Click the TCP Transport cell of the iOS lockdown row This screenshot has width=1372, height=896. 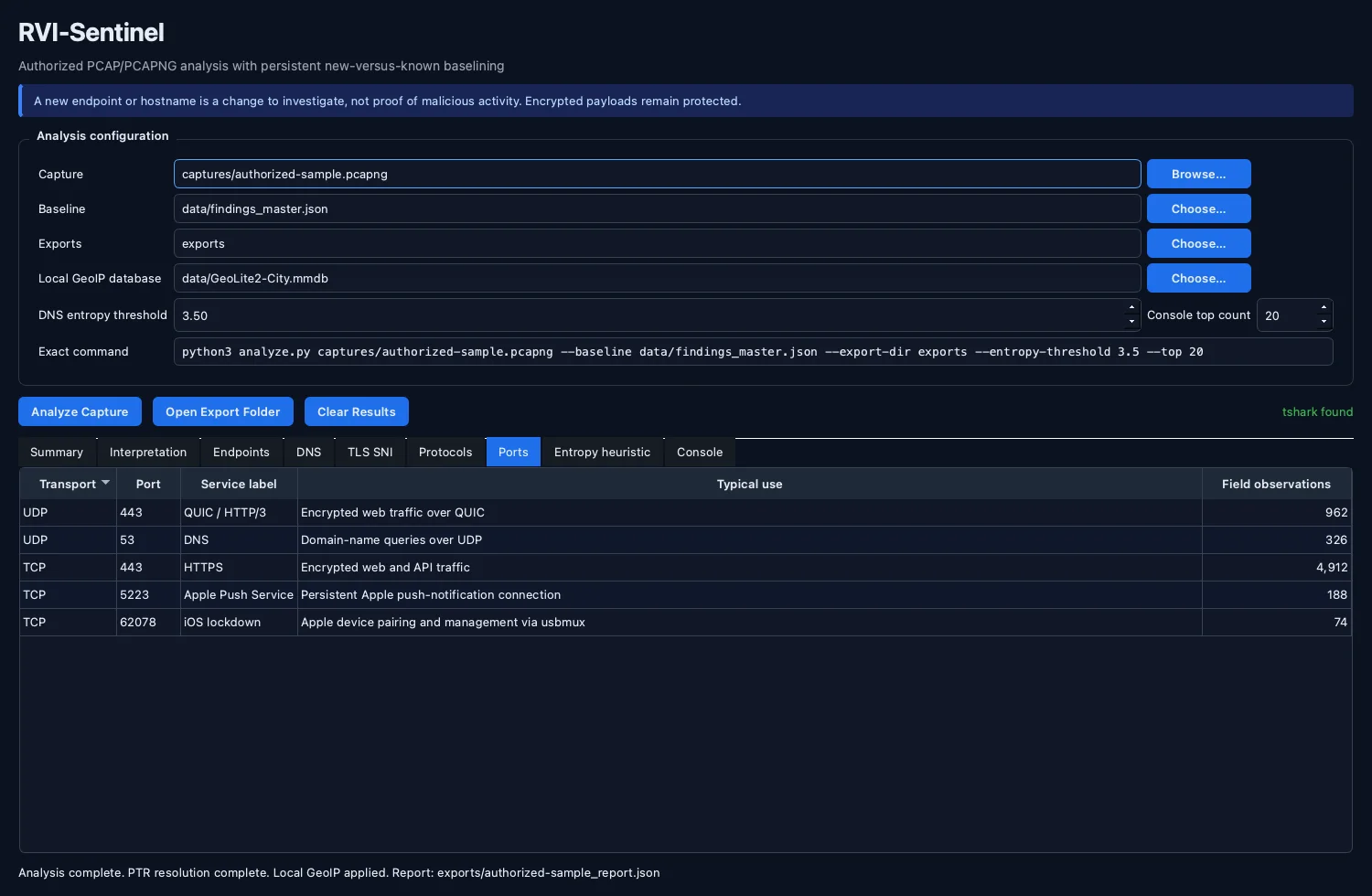68,622
